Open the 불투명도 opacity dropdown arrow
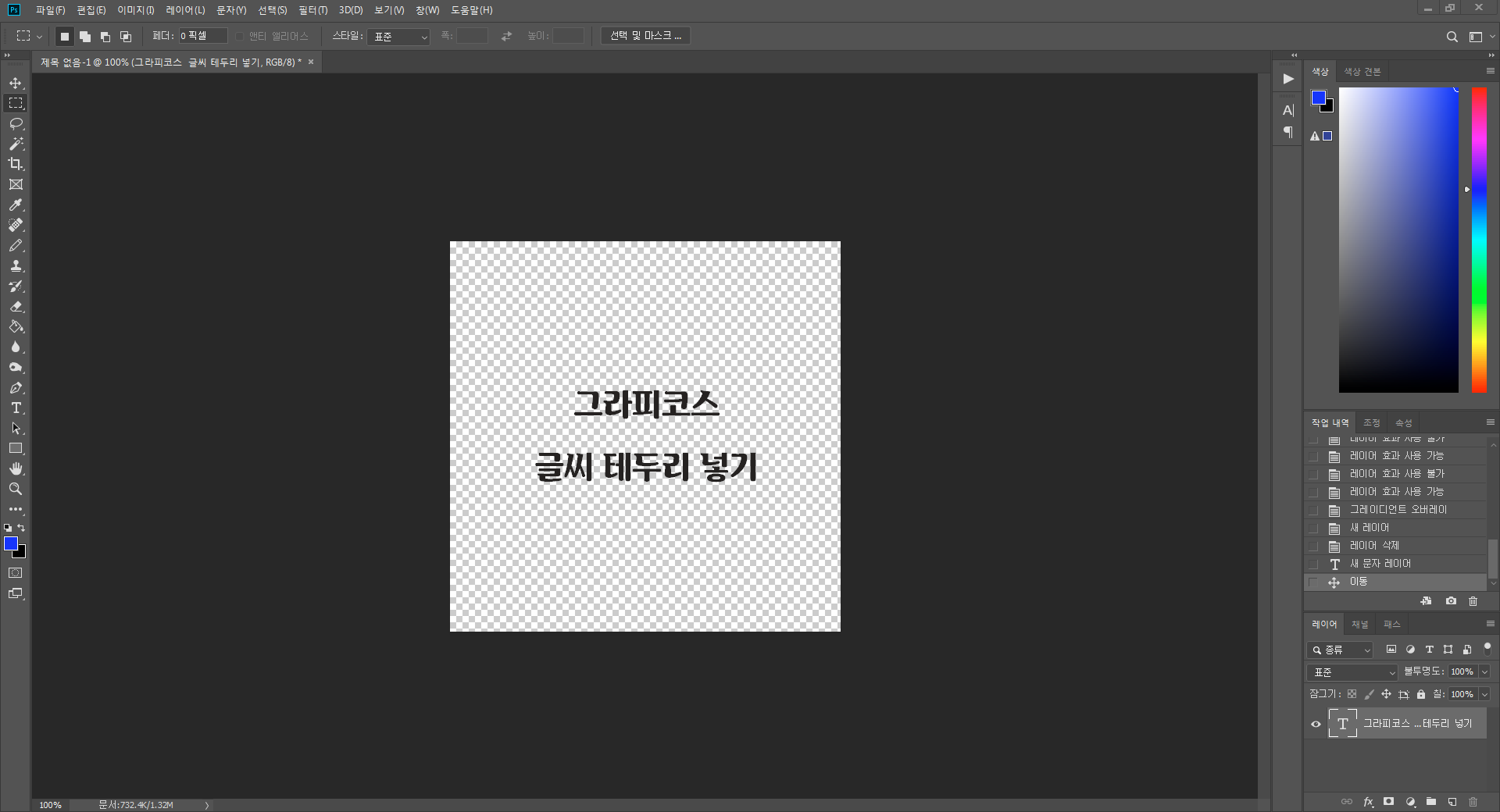 click(1484, 672)
